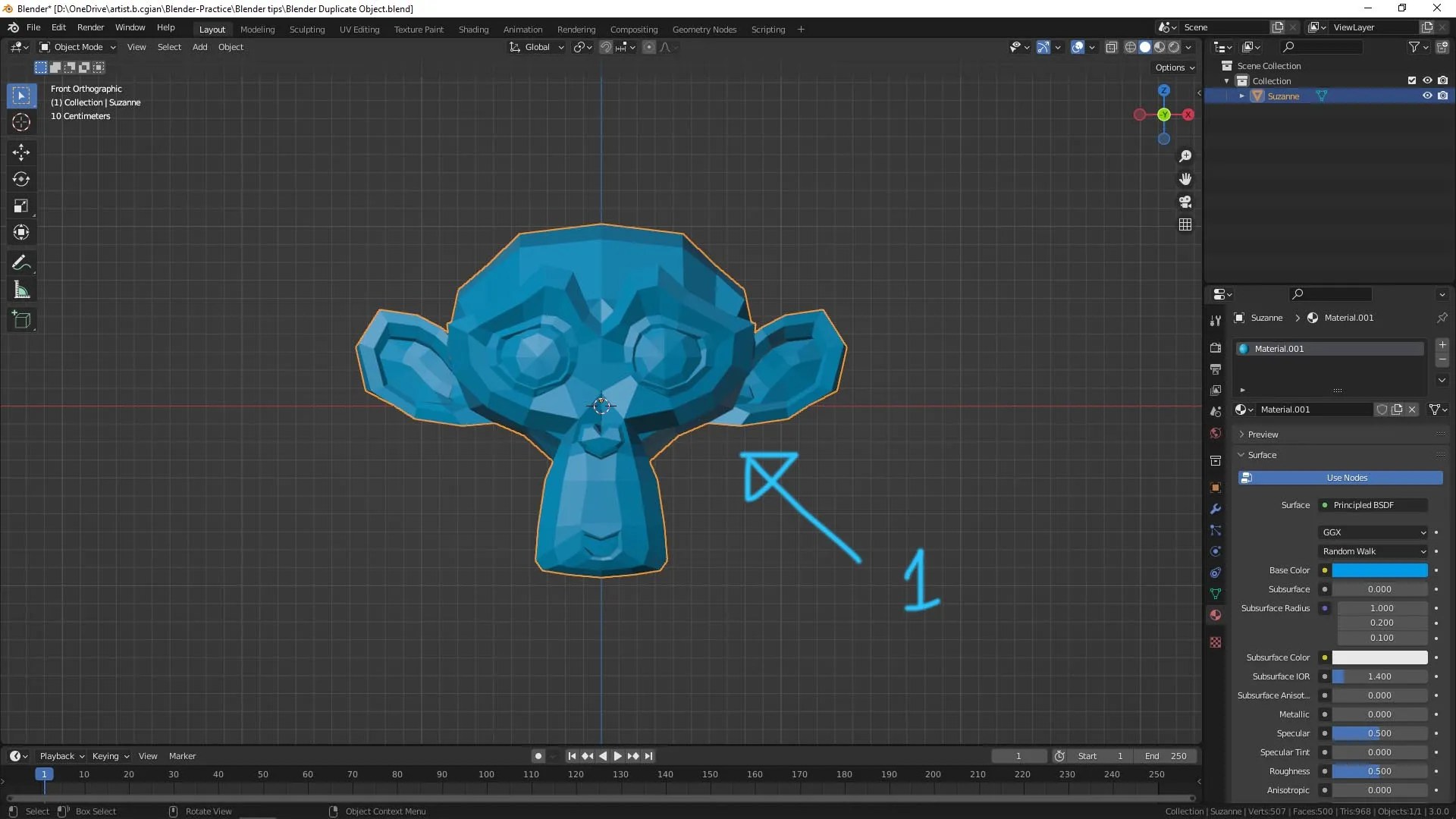Select the Annotate tool
Image resolution: width=1456 pixels, height=819 pixels.
21,262
